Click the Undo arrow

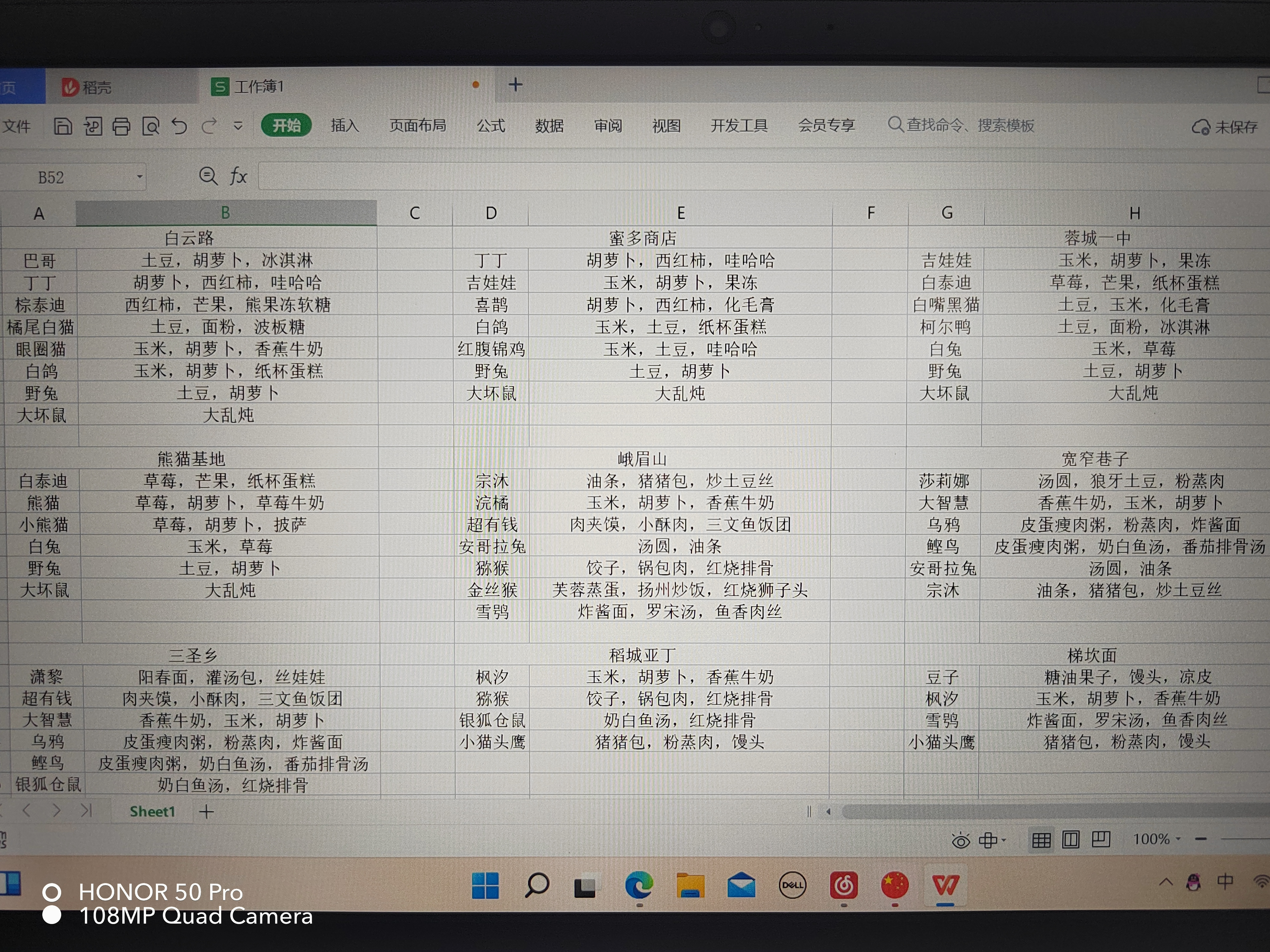tap(180, 126)
